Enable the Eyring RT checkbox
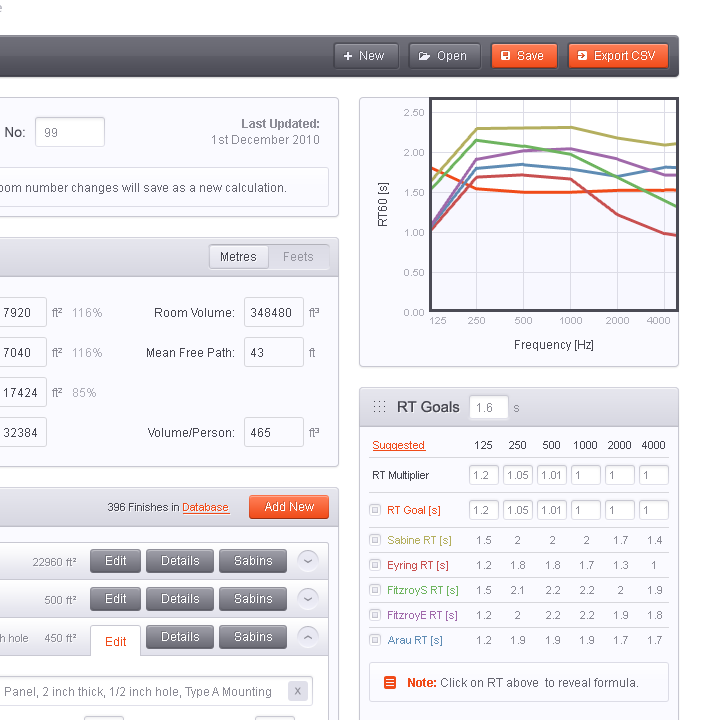This screenshot has width=720, height=720. tap(375, 565)
